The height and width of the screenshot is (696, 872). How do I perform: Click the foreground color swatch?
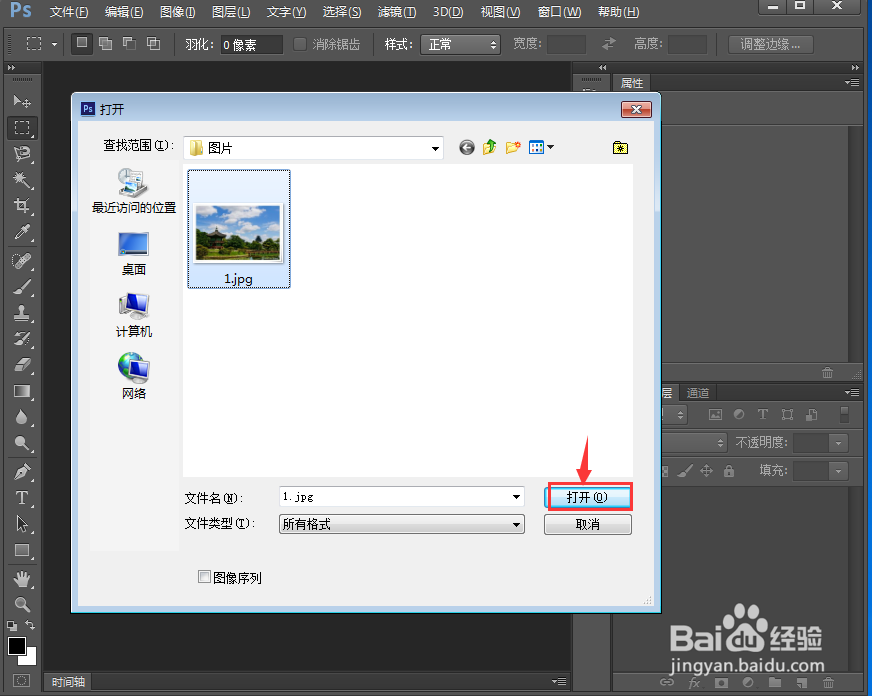tap(17, 646)
